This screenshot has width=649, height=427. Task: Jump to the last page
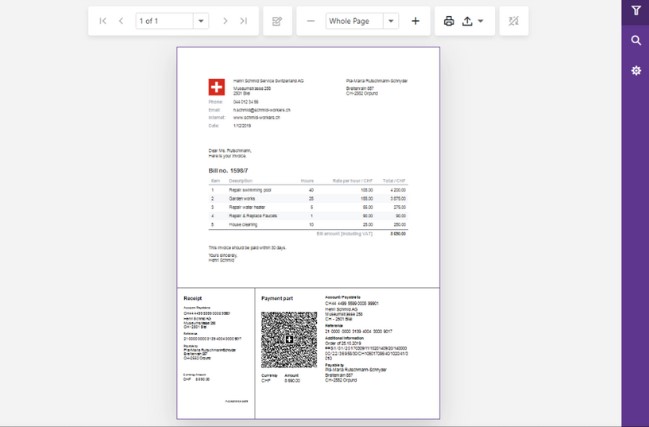point(243,21)
